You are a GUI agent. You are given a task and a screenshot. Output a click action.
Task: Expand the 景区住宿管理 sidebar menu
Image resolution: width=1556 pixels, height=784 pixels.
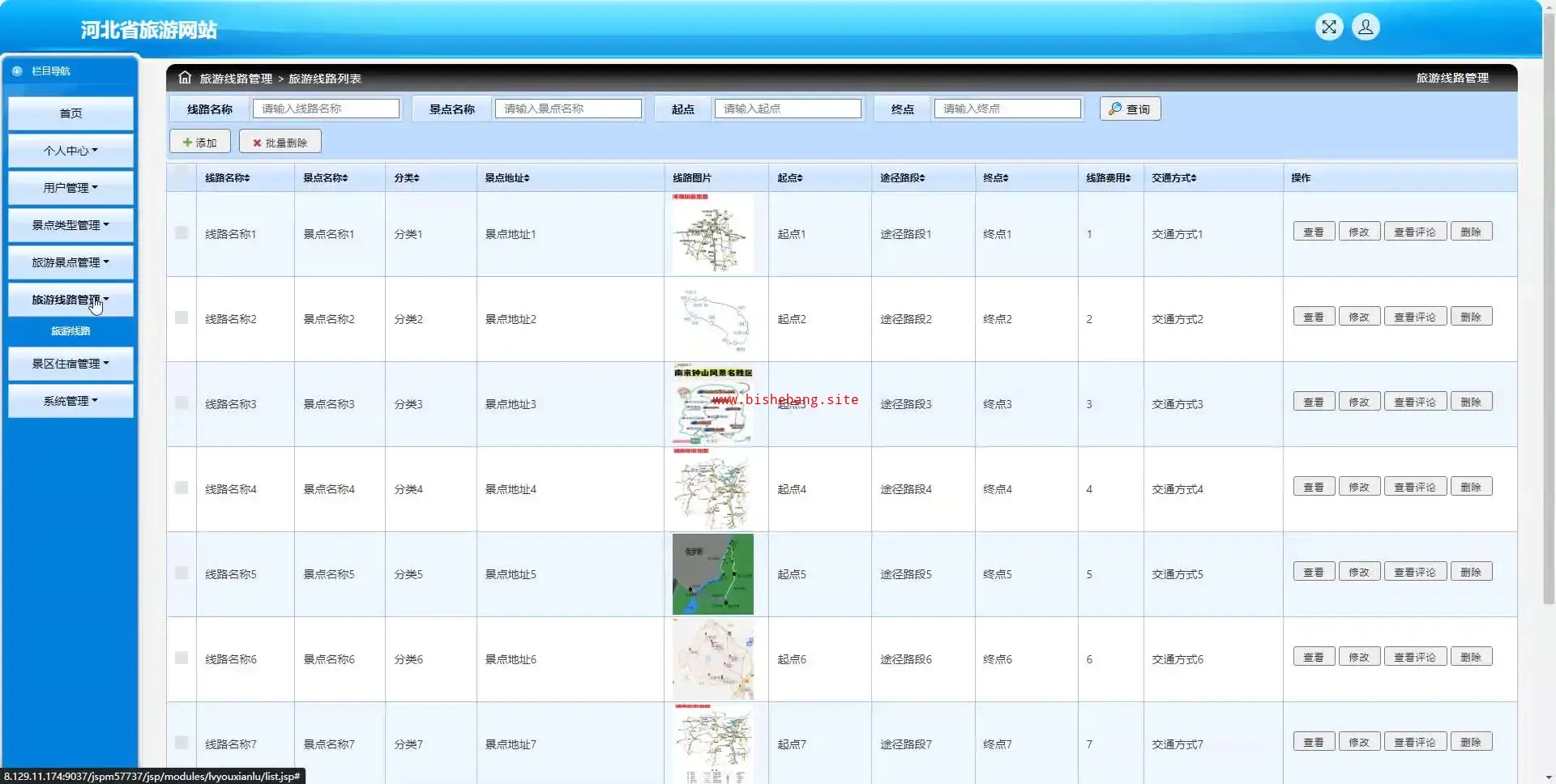pos(71,364)
